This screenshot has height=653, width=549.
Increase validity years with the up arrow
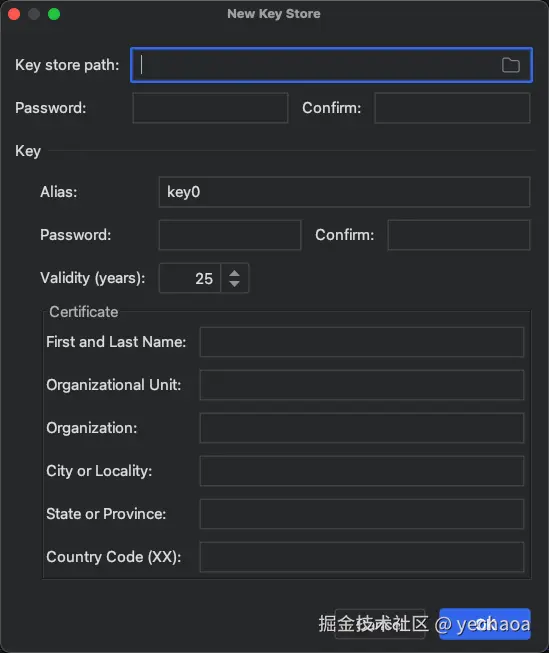pos(235,273)
